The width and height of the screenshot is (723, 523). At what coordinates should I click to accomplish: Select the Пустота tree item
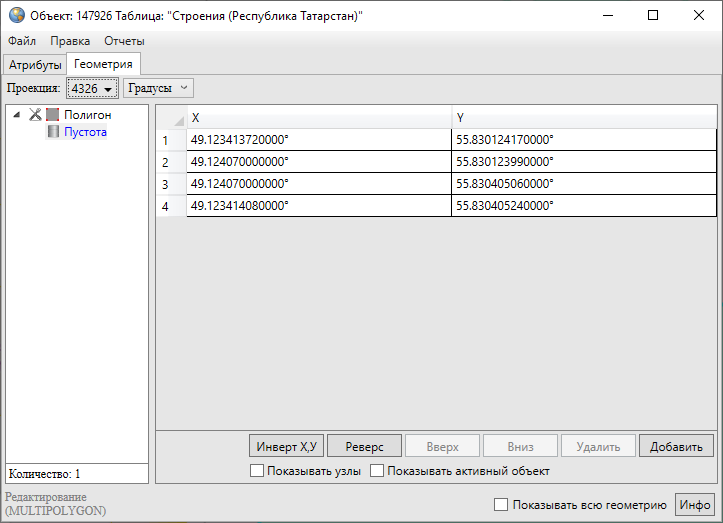(x=85, y=132)
